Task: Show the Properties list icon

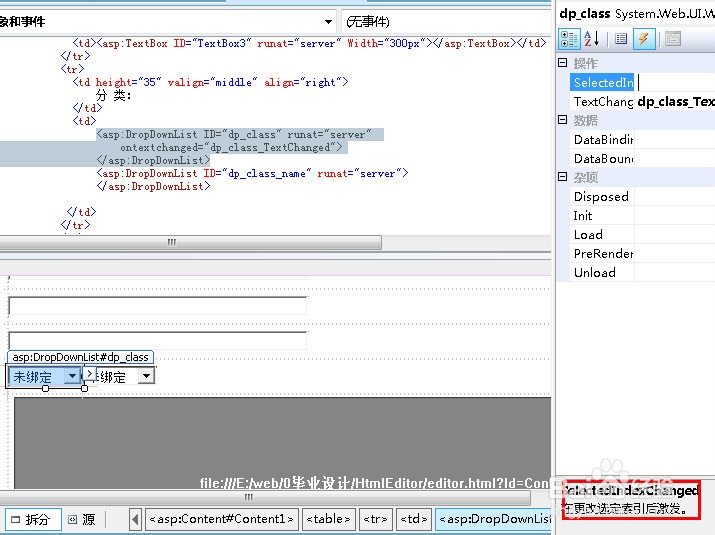Action: (621, 39)
